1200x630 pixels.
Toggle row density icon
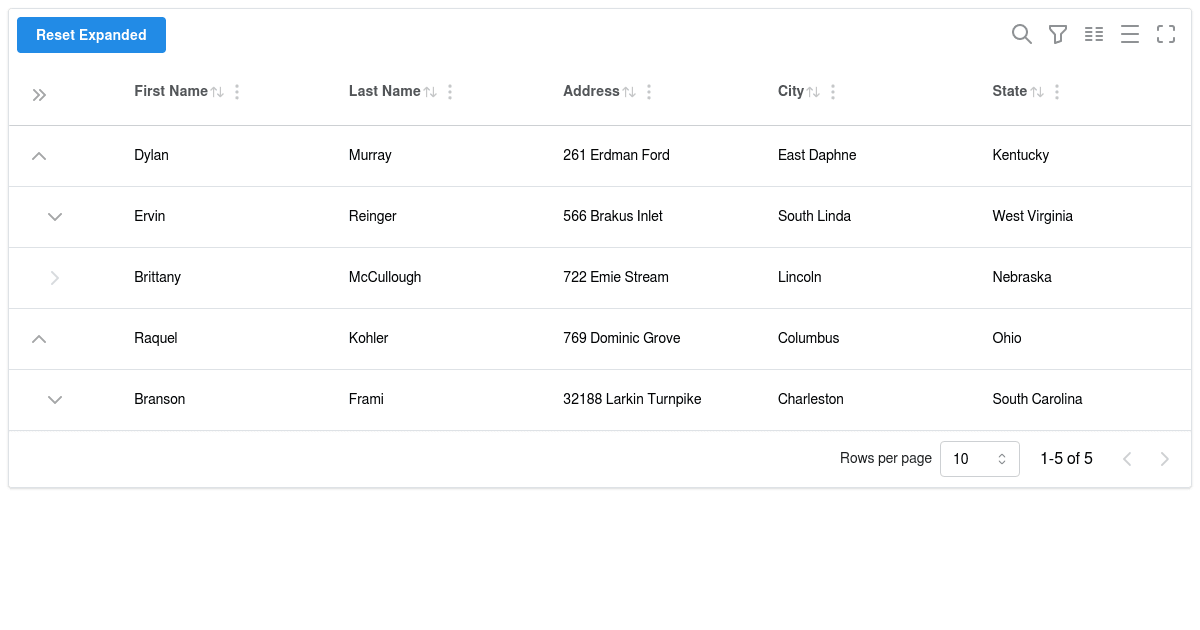coord(1130,35)
